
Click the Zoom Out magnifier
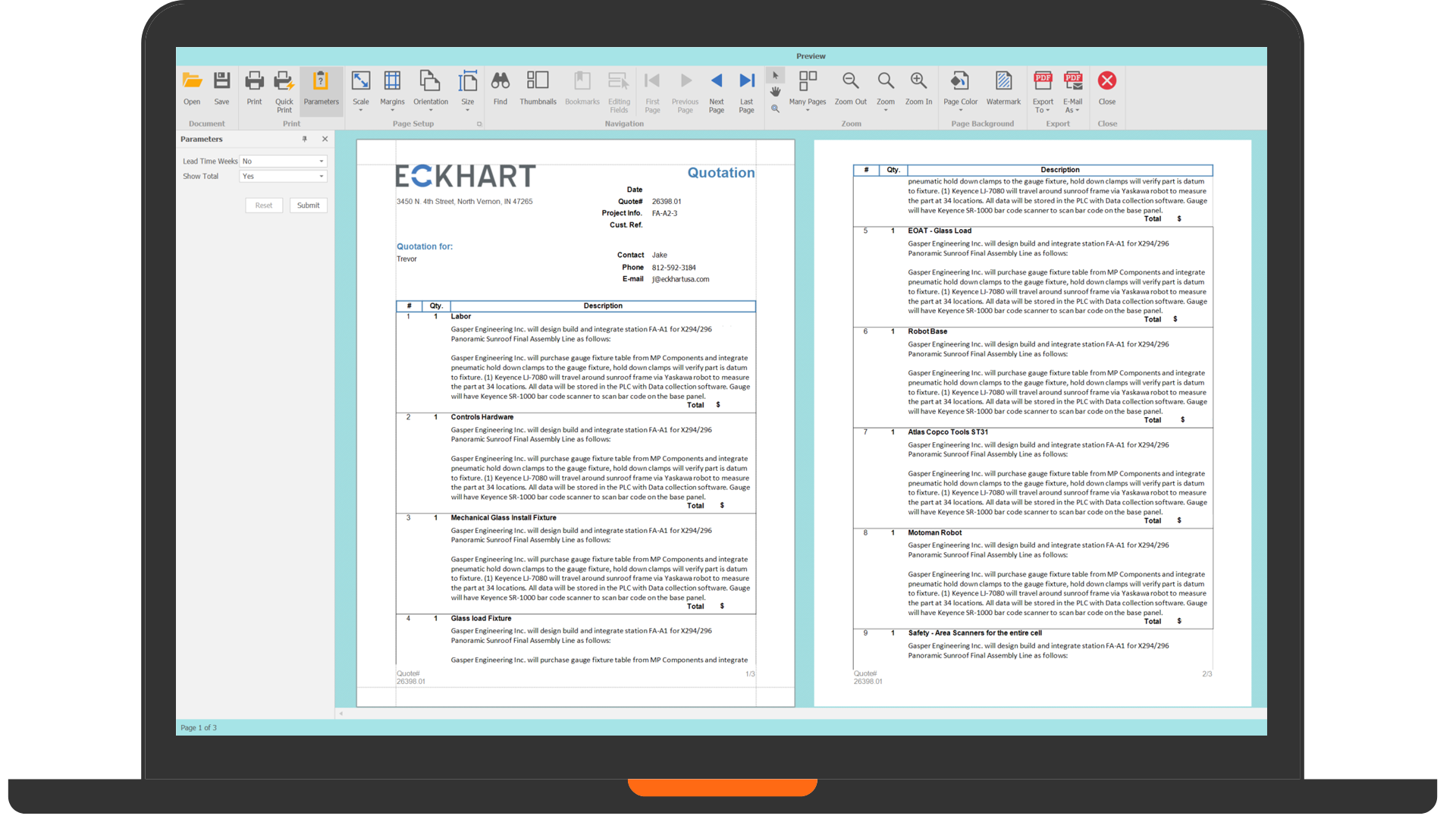tap(850, 82)
